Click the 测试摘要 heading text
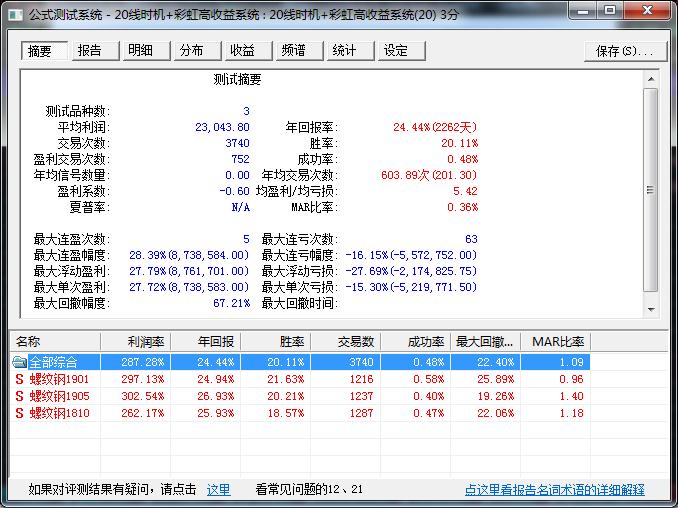 pos(237,80)
